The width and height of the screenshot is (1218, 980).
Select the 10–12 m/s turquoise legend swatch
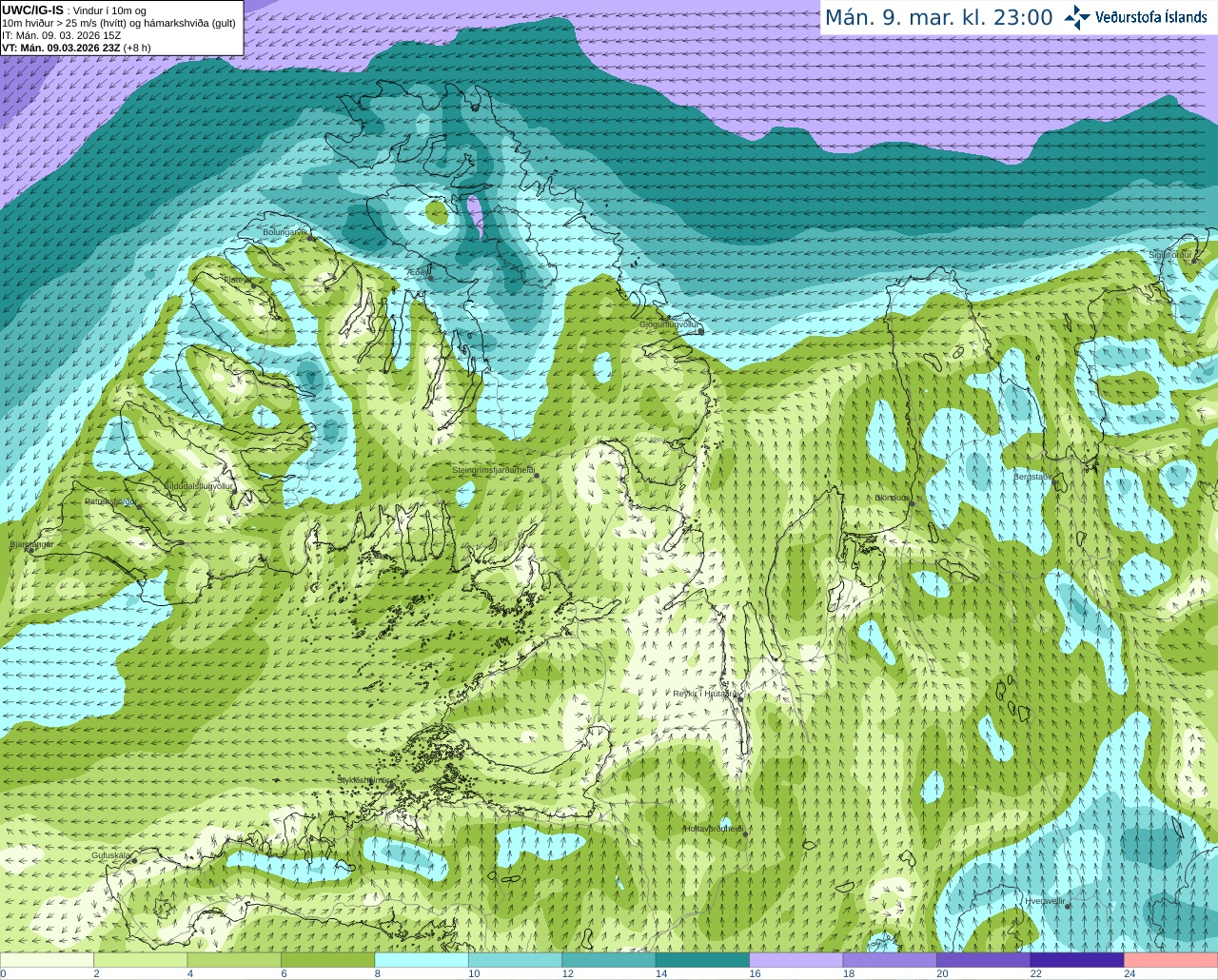click(x=515, y=960)
